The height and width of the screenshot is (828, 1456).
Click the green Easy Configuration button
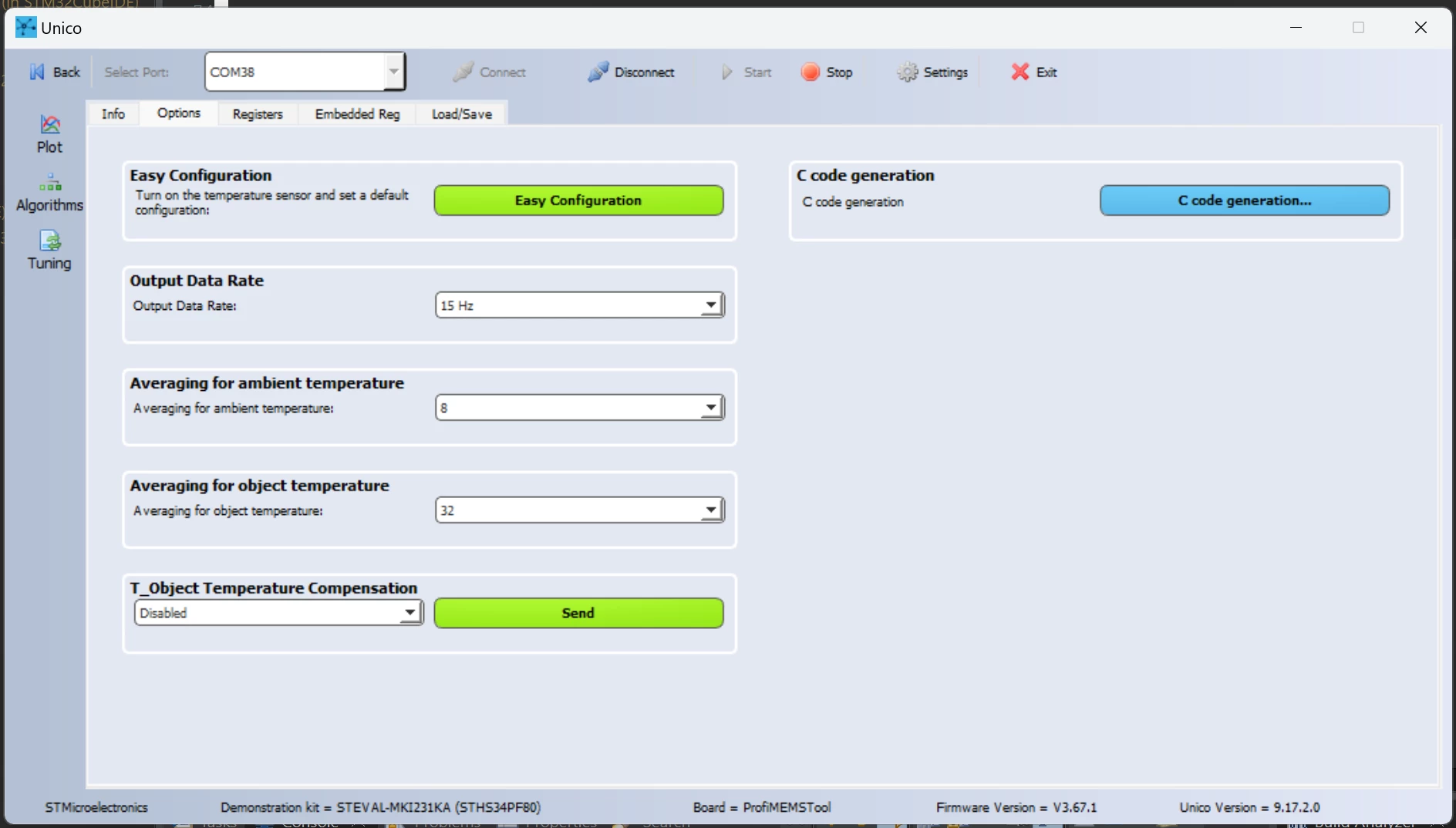point(578,200)
